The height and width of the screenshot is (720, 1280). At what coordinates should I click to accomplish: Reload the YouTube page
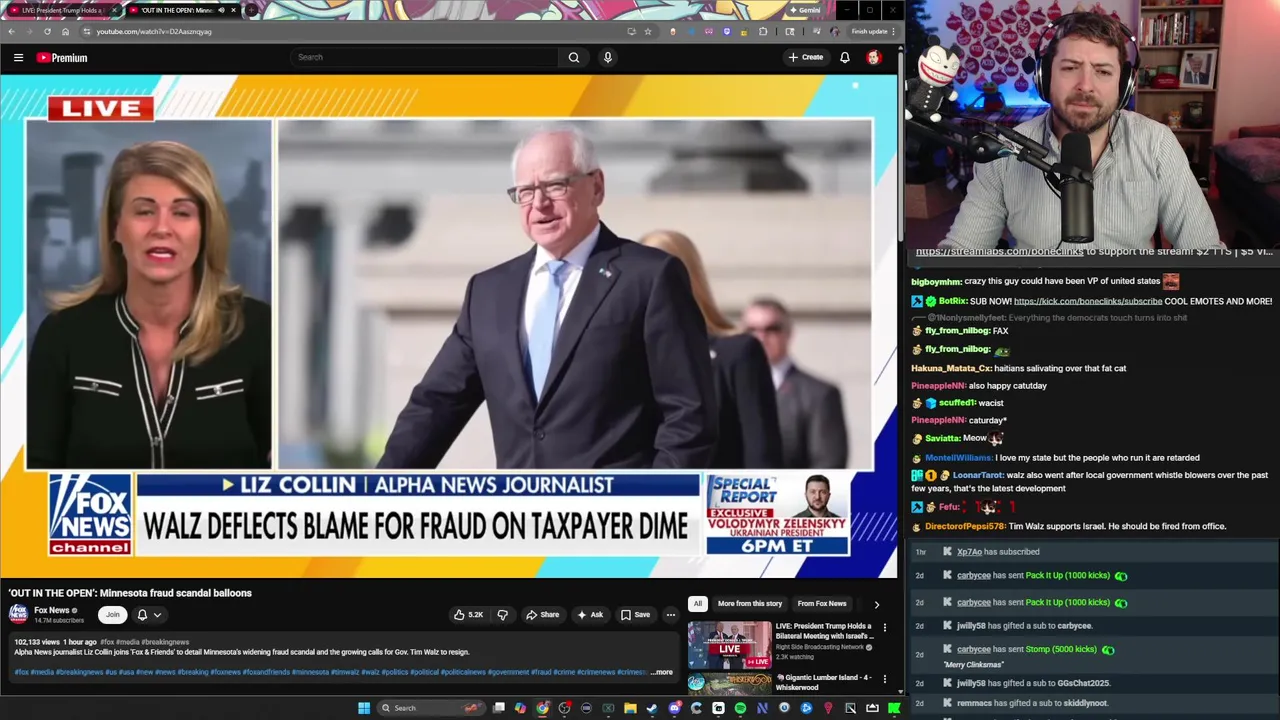(x=46, y=31)
